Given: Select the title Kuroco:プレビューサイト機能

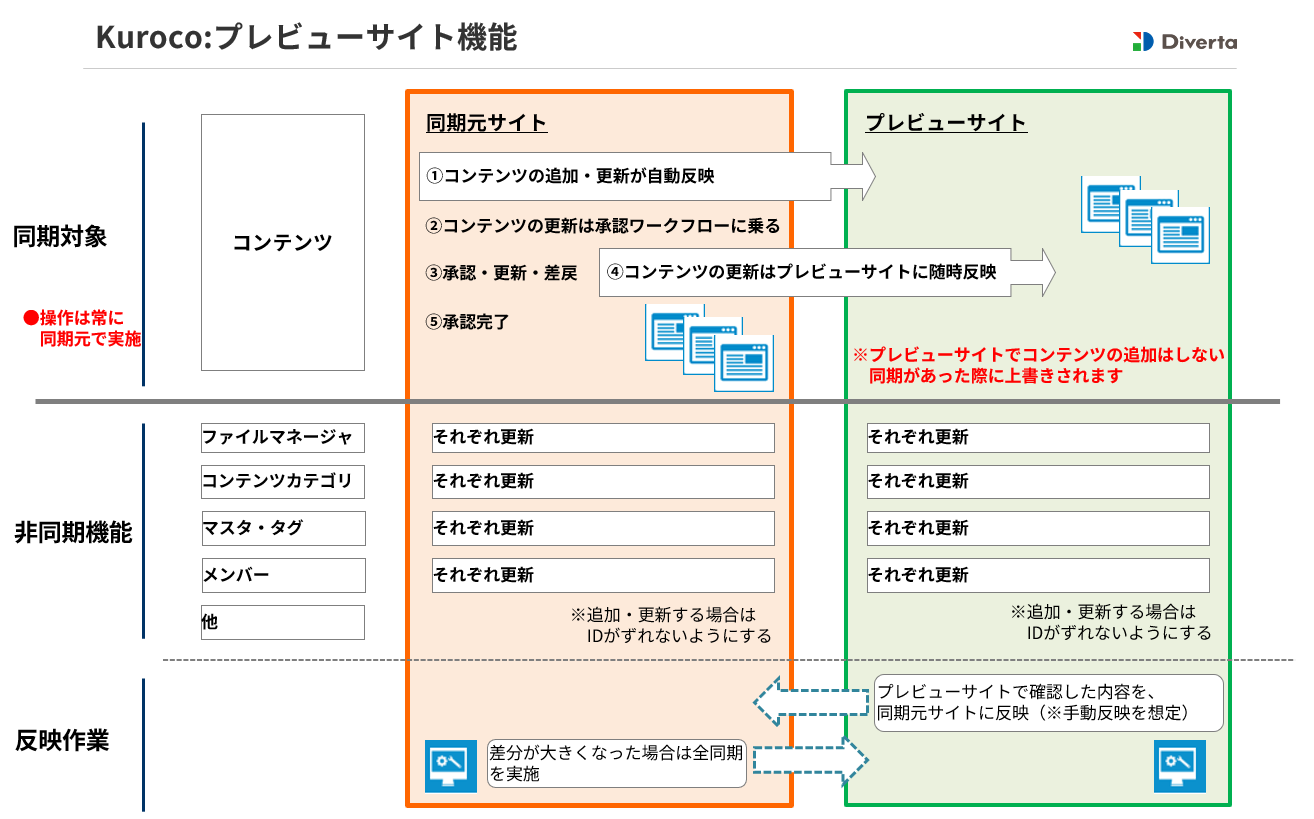Looking at the screenshot, I should pyautogui.click(x=306, y=38).
